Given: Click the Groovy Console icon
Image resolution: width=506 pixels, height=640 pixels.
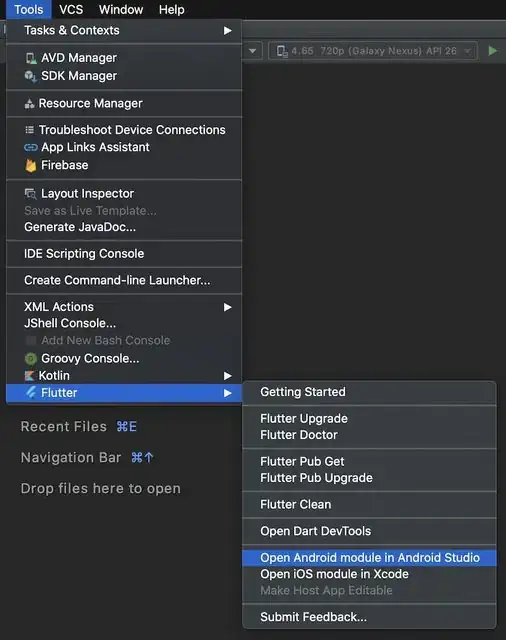Looking at the screenshot, I should 31,358.
